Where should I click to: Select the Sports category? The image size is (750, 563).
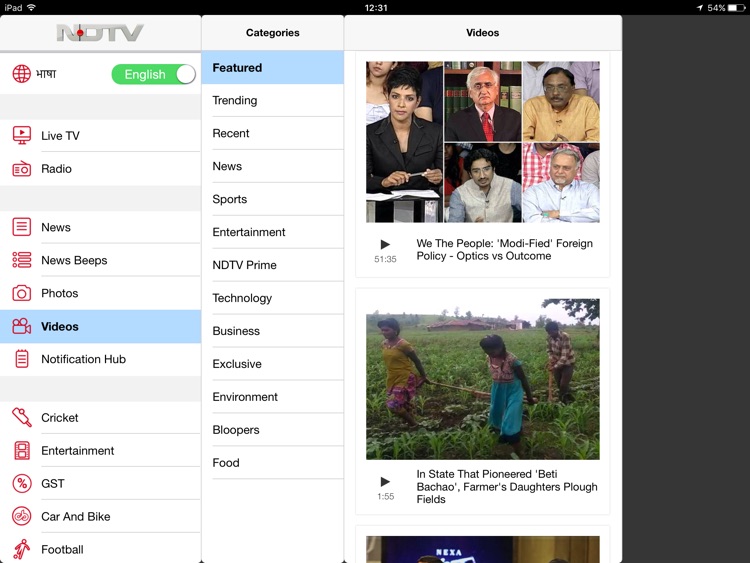(273, 199)
